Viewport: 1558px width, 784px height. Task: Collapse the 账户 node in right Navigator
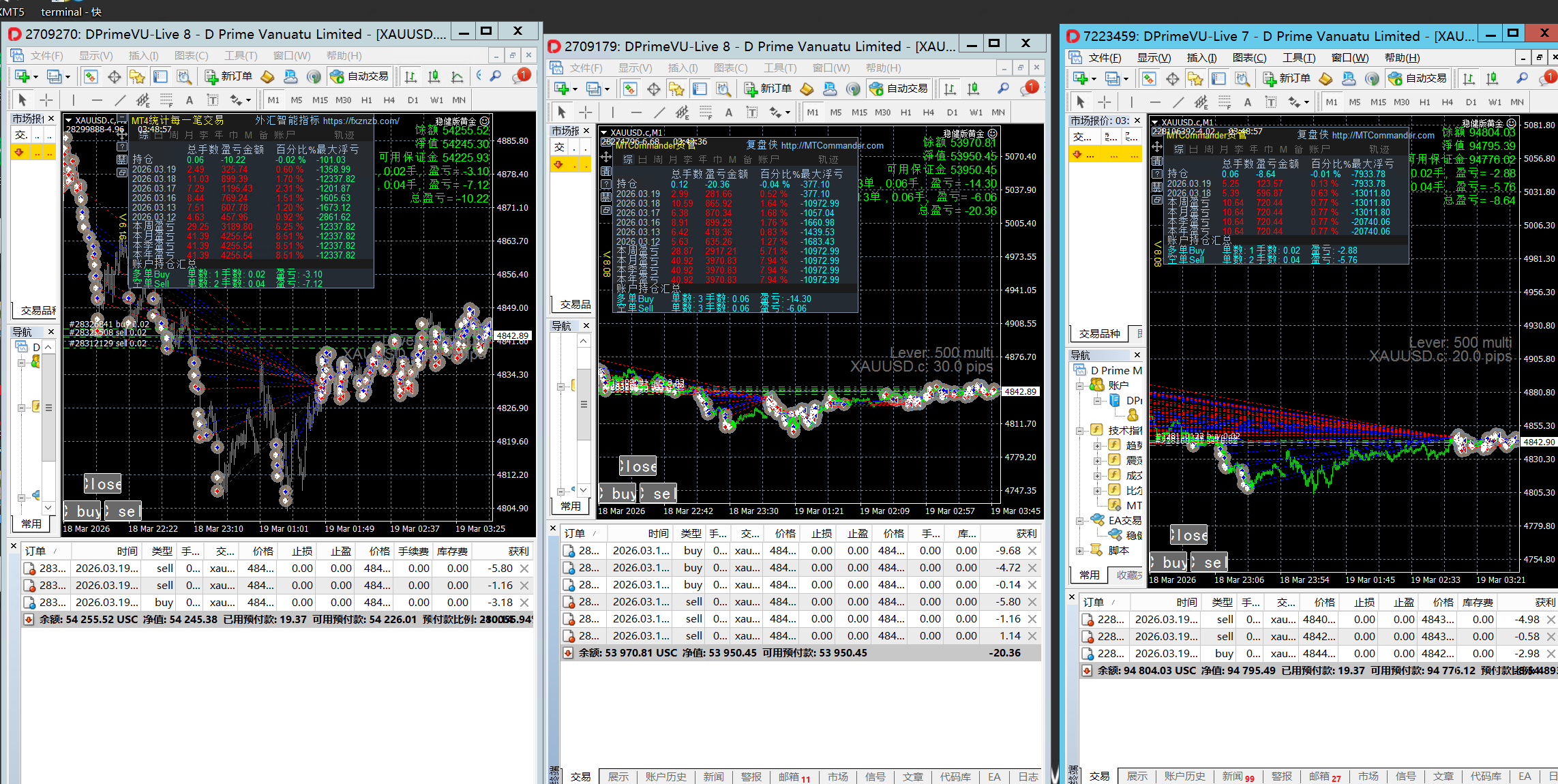(x=1080, y=386)
